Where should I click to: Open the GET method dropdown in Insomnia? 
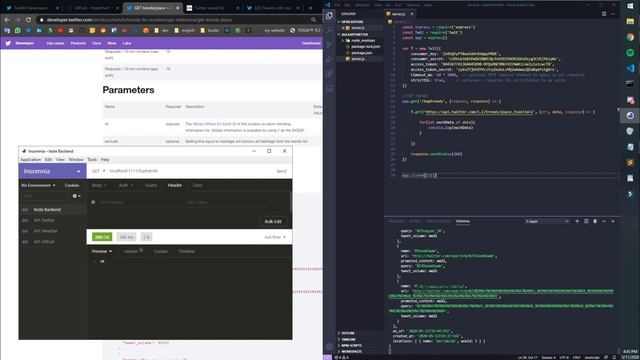pos(98,171)
